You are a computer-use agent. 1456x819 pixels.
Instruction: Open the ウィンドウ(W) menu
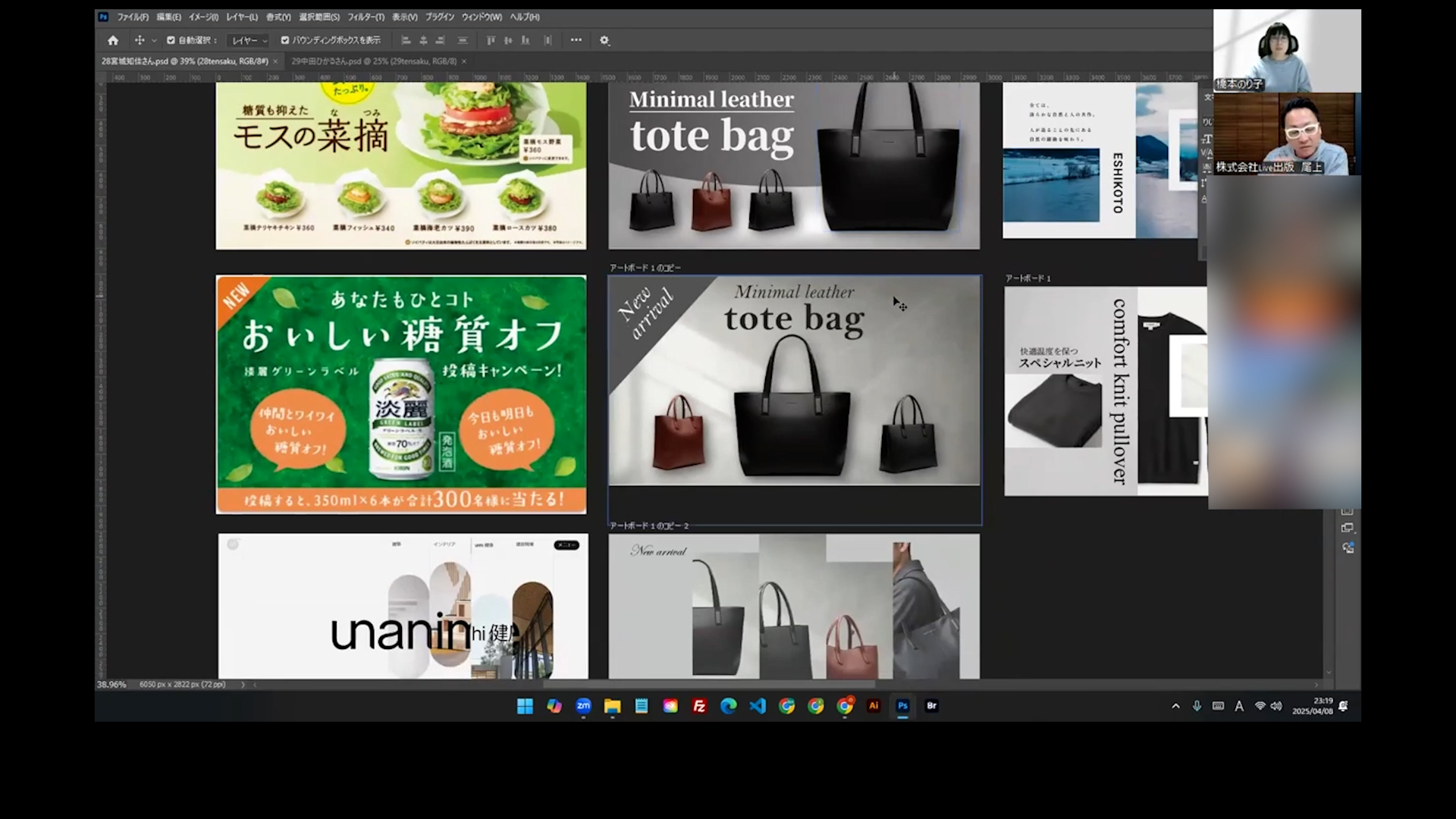(482, 17)
